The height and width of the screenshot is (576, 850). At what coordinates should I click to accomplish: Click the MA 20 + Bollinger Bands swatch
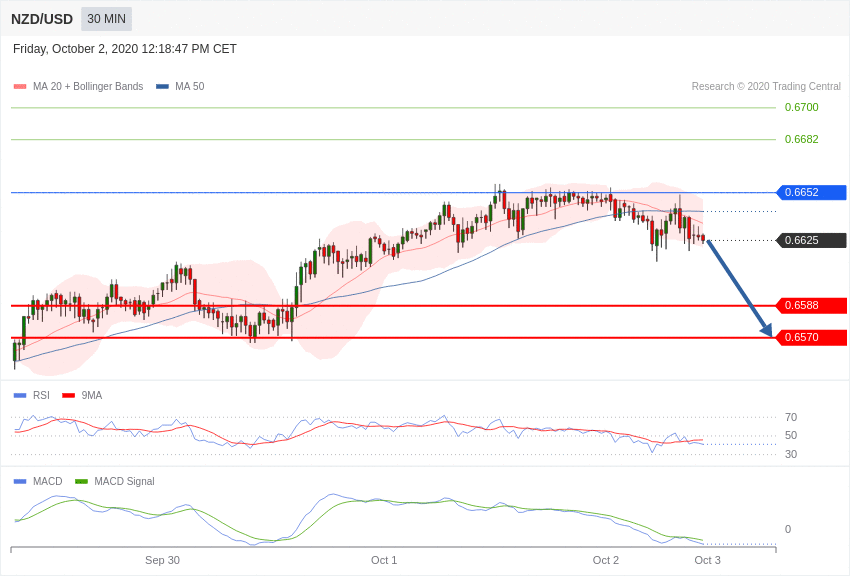(x=20, y=87)
